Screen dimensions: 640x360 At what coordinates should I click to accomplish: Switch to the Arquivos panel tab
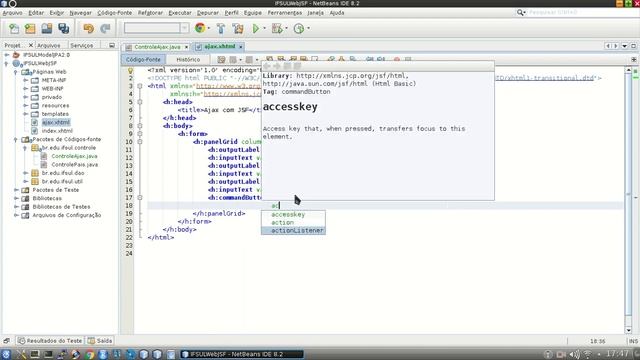(49, 45)
